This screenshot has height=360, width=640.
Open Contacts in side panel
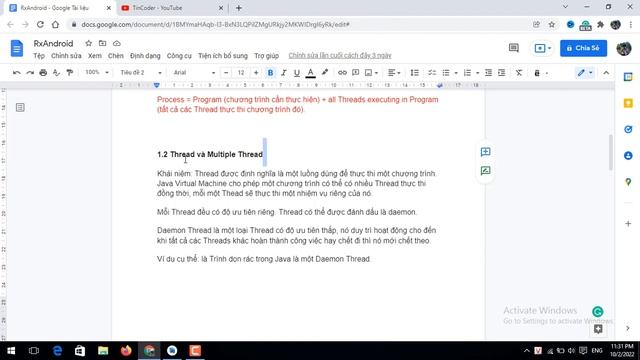(628, 156)
